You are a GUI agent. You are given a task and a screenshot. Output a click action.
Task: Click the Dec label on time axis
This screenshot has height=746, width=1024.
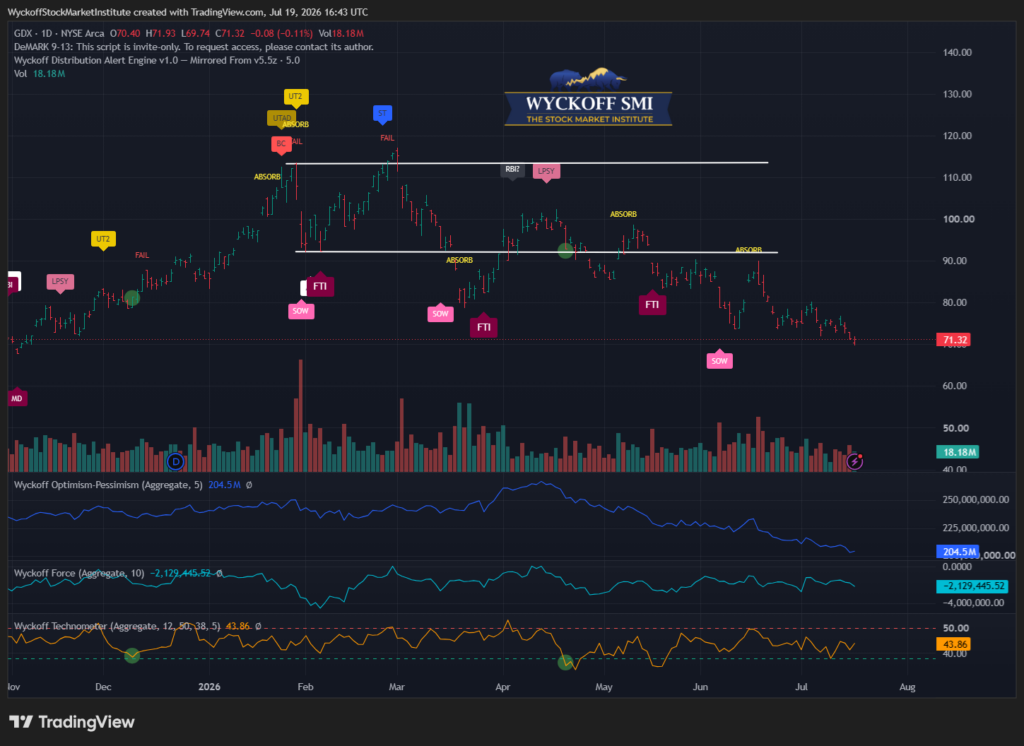pyautogui.click(x=103, y=687)
